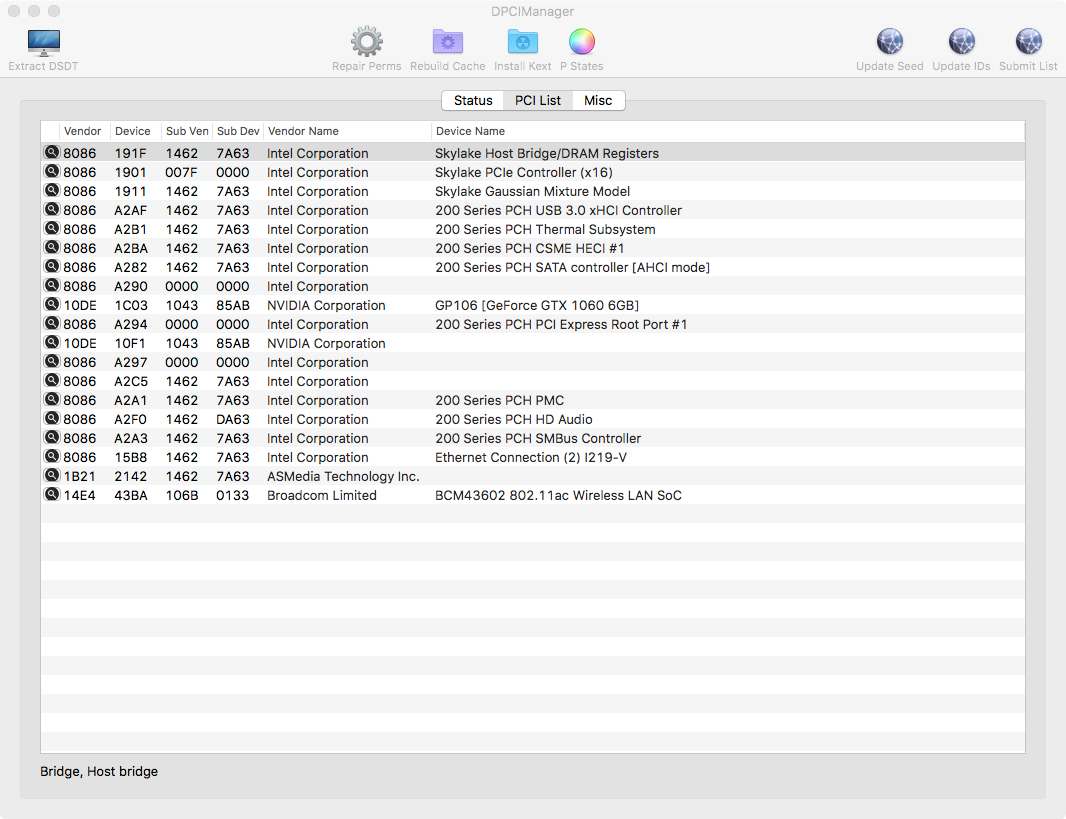Viewport: 1066px width, 819px height.
Task: Select the 200 Series PCH HD Audio row
Action: tap(513, 419)
